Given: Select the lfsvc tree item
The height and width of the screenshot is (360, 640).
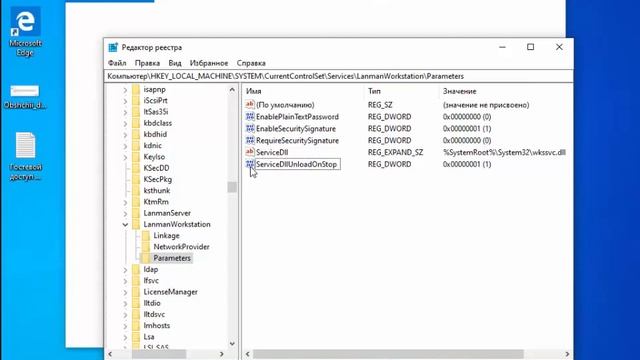Looking at the screenshot, I should tap(151, 281).
